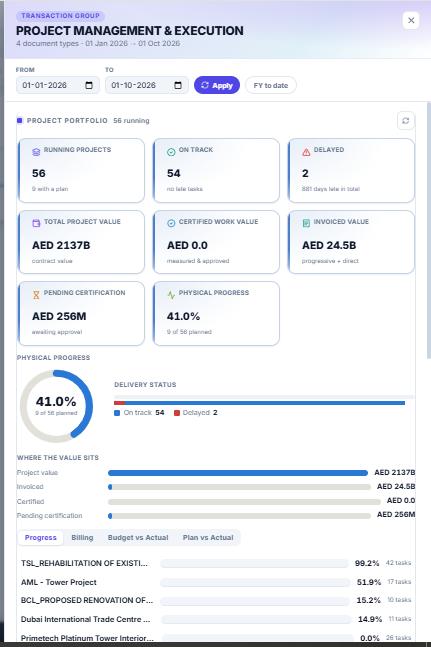The height and width of the screenshot is (647, 431).
Task: Click the Pending Certification hourglass icon
Action: 36,295
